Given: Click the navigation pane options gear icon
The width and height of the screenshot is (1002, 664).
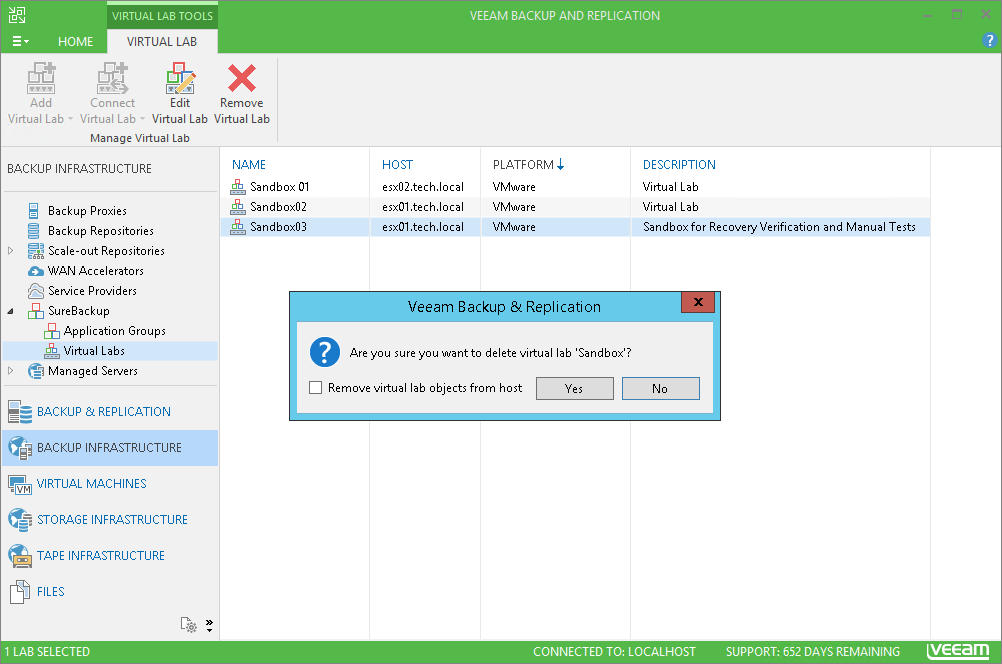Looking at the screenshot, I should point(189,624).
